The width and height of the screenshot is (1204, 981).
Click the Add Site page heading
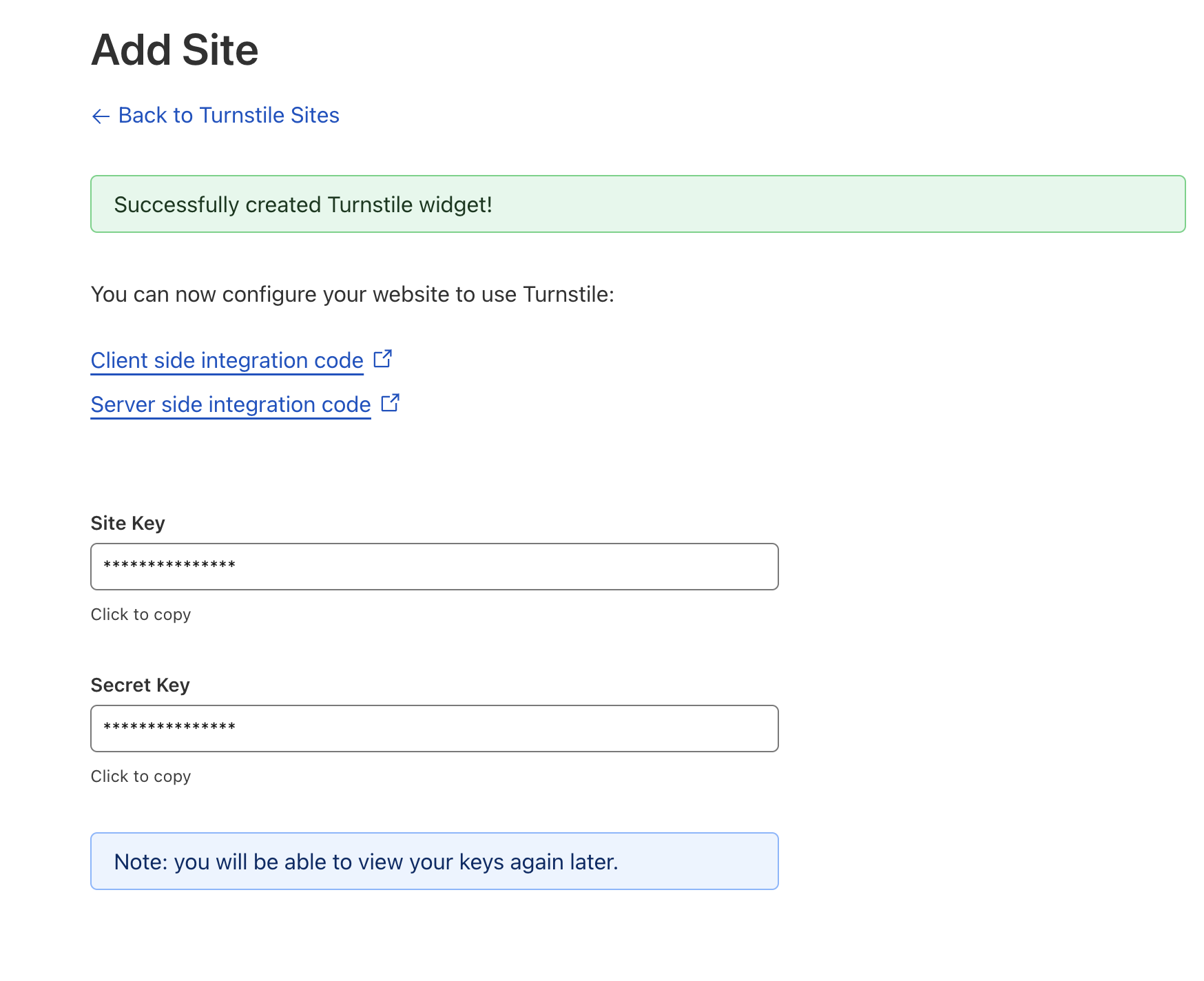pyautogui.click(x=175, y=50)
